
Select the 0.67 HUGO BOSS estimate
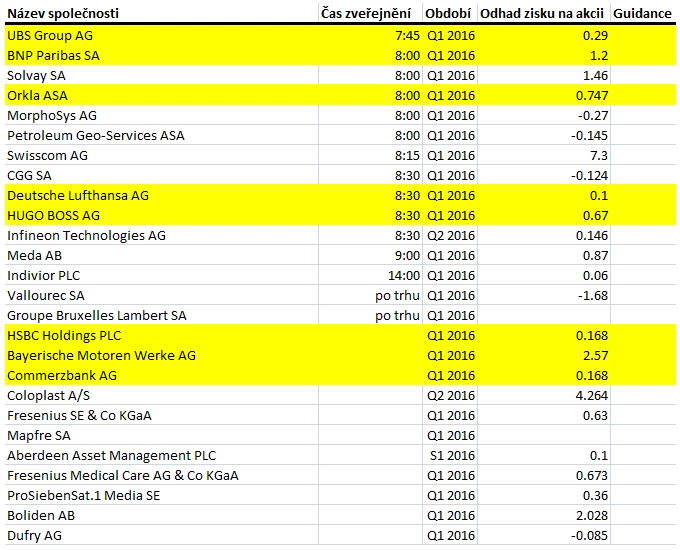coord(595,215)
